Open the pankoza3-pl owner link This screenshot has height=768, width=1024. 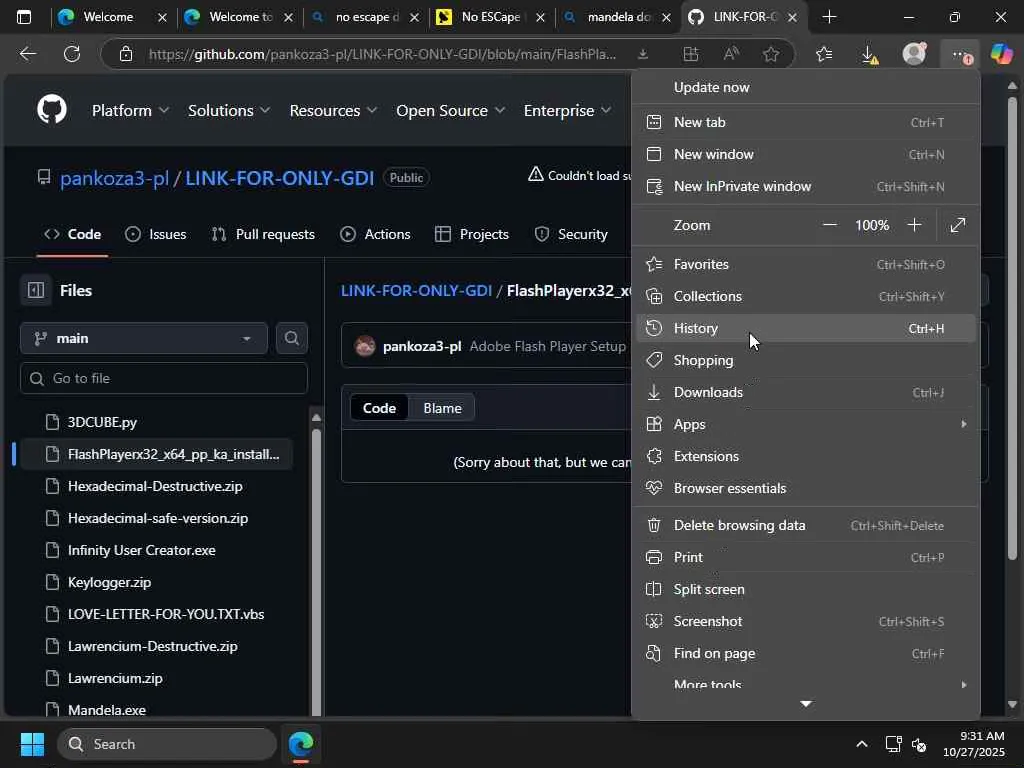point(114,178)
